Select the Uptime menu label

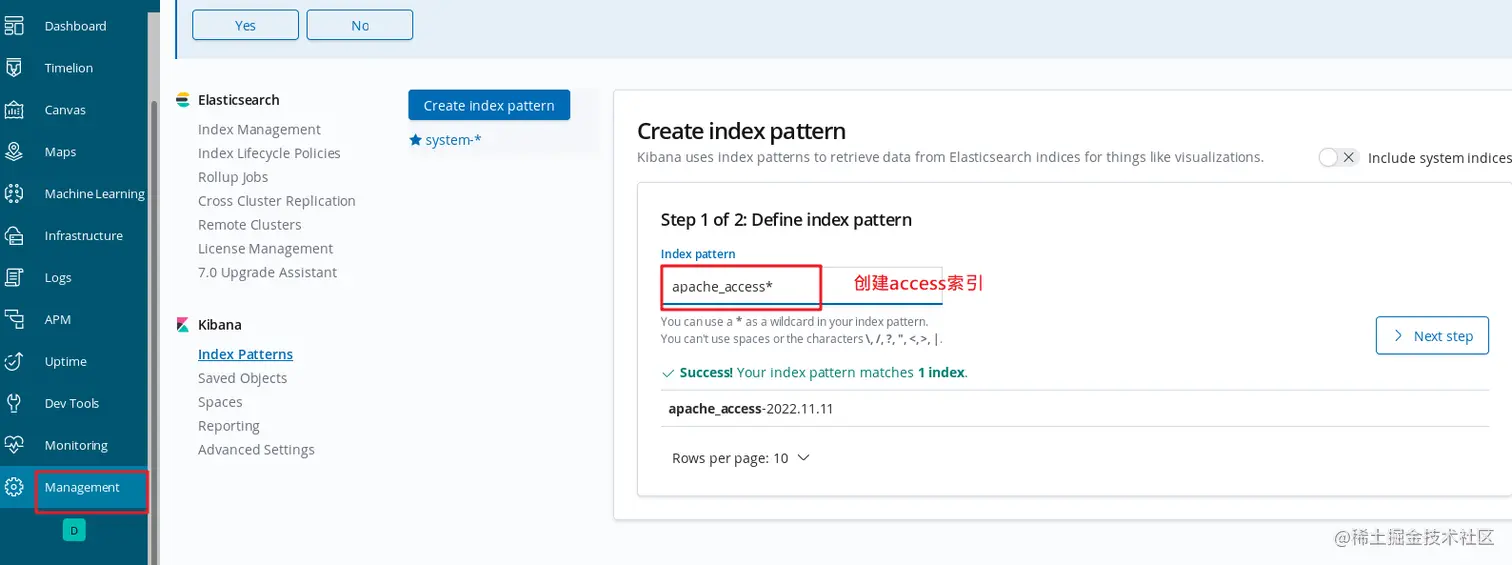click(x=66, y=361)
